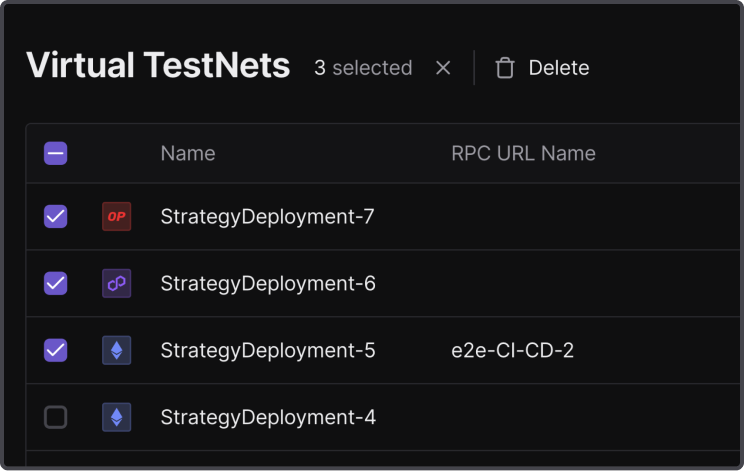Open the StrategyDeployment-7 testnet
Screen dimensions: 744x471
267,216
